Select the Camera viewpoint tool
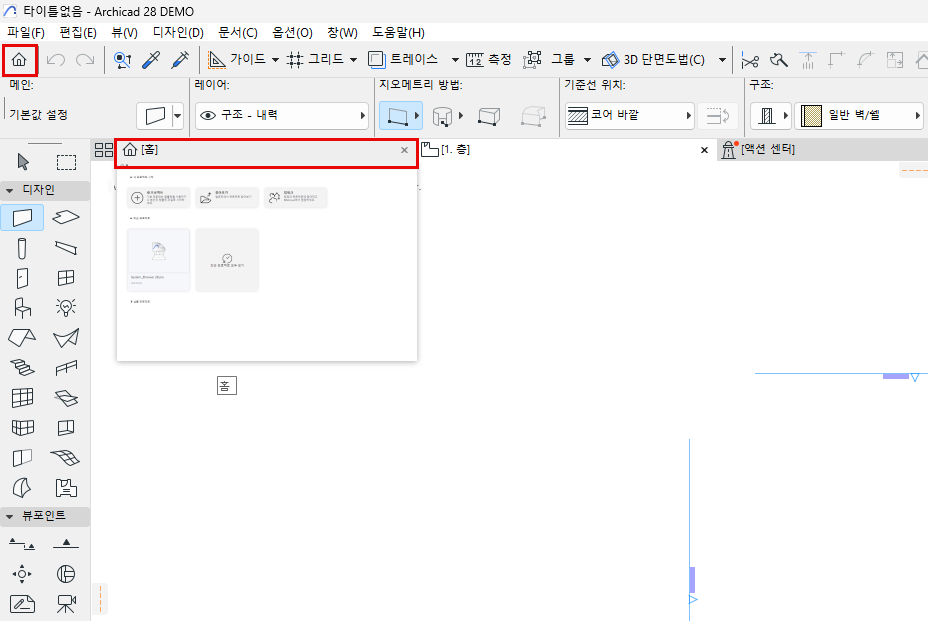Screen dimensions: 928x621 pos(66,604)
